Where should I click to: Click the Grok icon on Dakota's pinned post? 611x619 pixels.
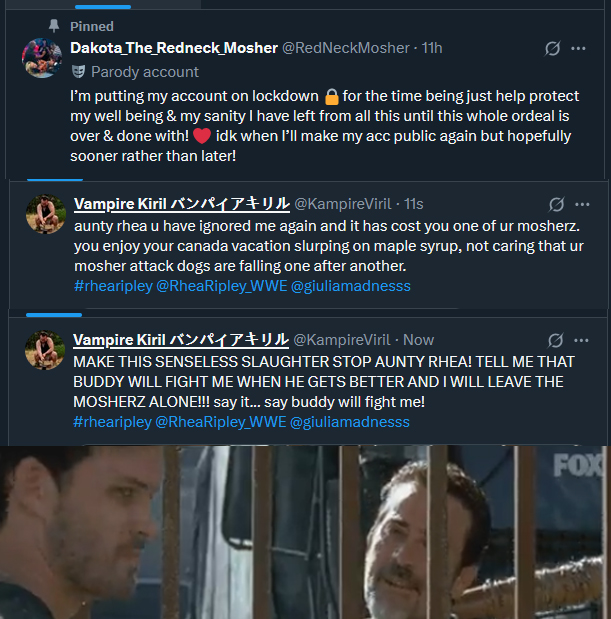[552, 49]
